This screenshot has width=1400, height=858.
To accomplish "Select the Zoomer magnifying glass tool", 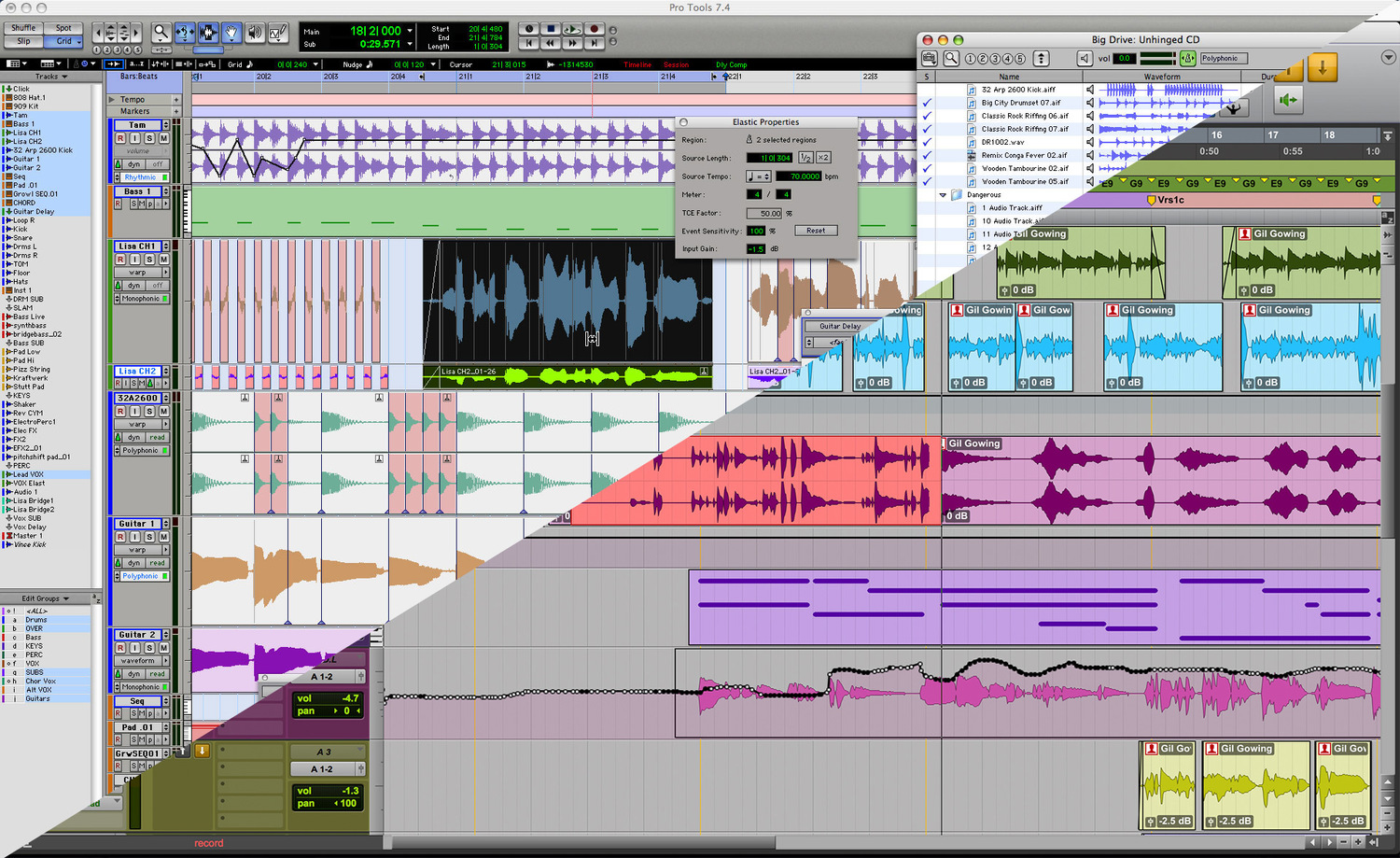I will coord(161,31).
